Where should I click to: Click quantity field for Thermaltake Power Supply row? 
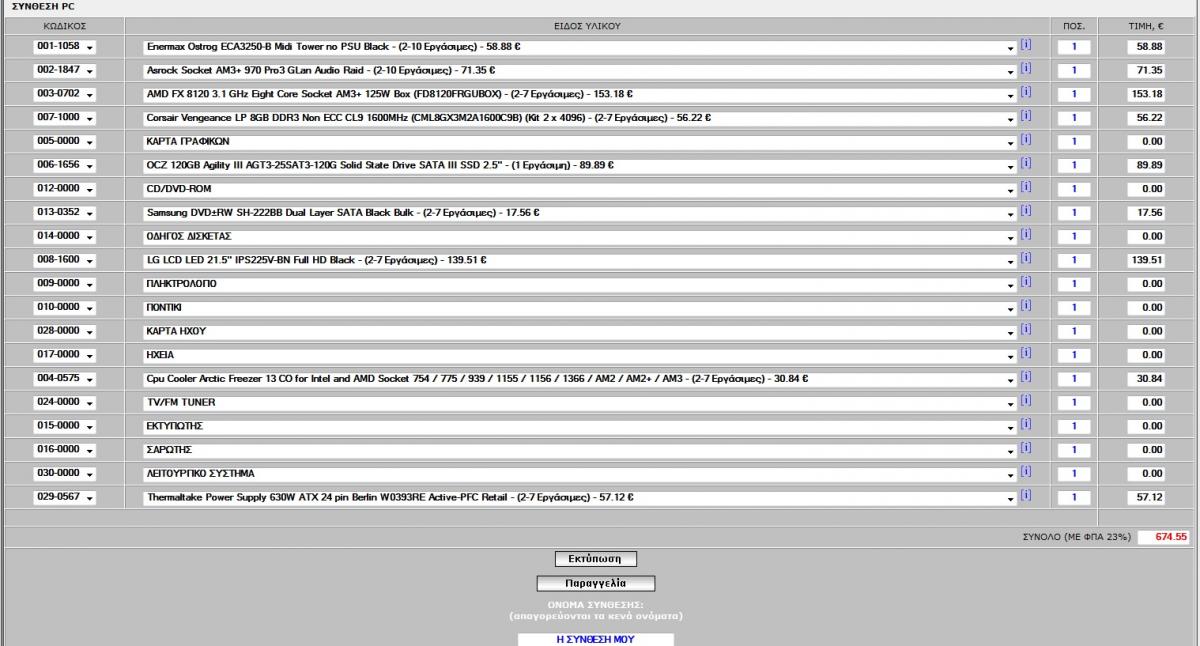[1074, 497]
